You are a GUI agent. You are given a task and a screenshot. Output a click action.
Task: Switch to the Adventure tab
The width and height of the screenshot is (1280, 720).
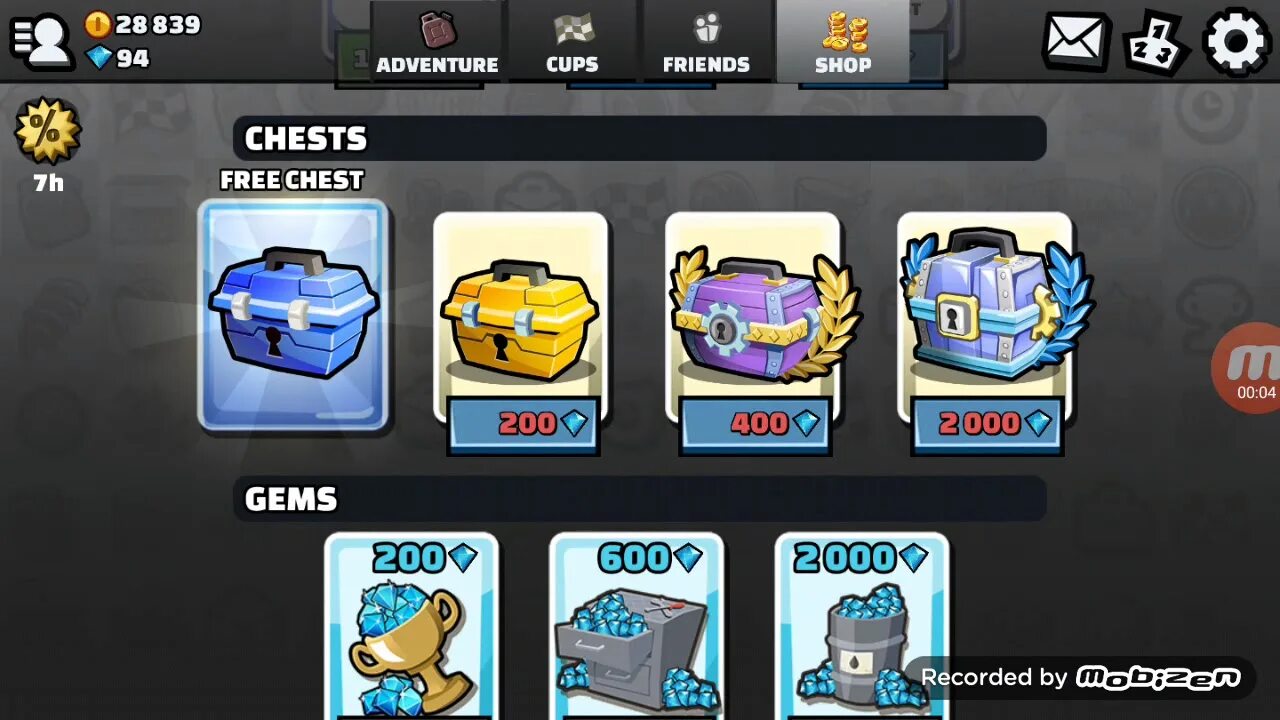[437, 42]
